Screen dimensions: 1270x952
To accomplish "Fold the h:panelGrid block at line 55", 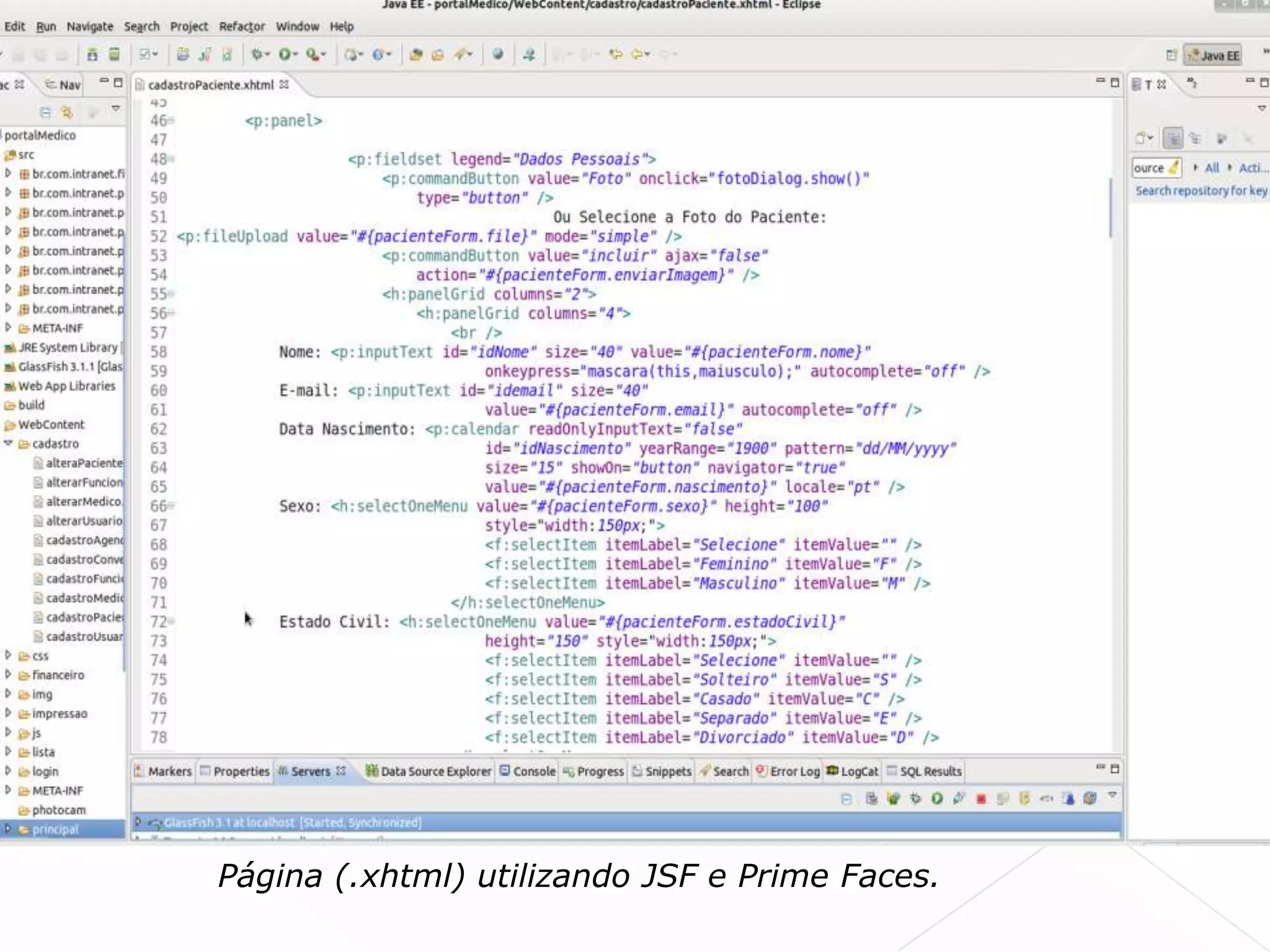I will (171, 293).
